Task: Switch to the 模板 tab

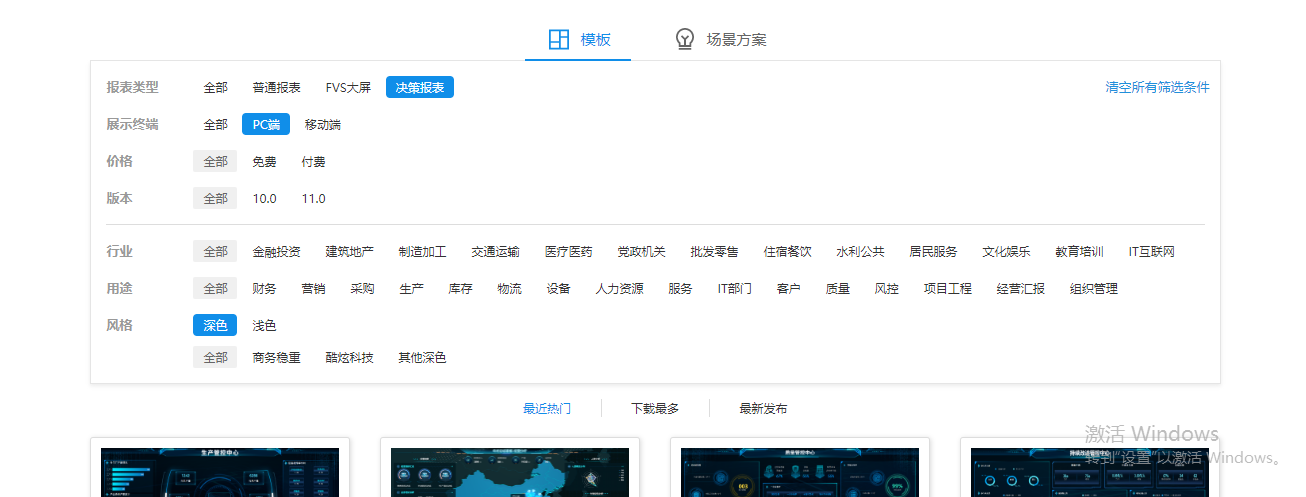Action: (578, 40)
